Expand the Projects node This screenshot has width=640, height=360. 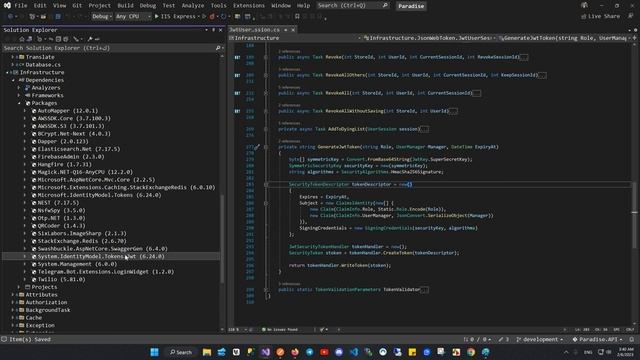(x=19, y=287)
